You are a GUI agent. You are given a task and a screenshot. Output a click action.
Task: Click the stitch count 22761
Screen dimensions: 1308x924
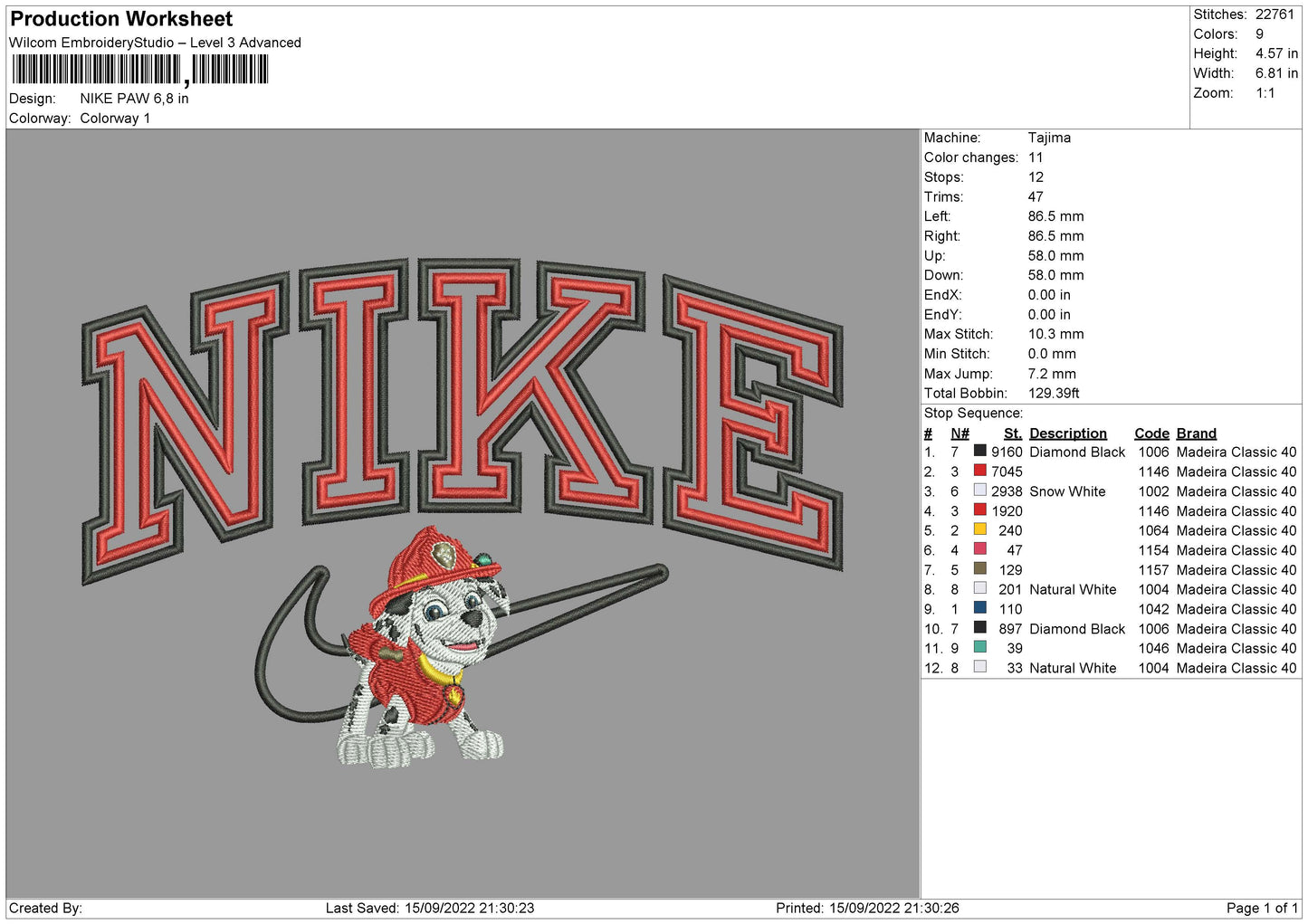pos(1275,14)
